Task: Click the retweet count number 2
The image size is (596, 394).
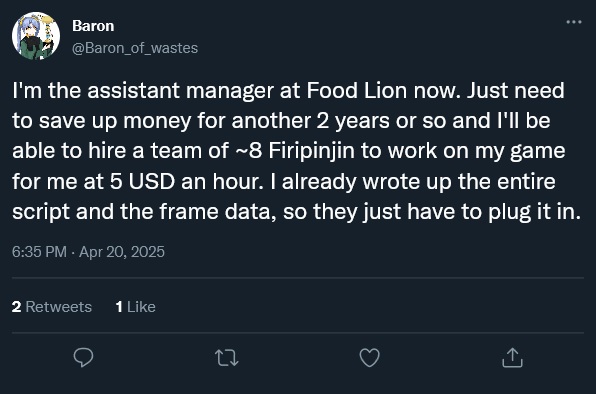Action: 16,307
